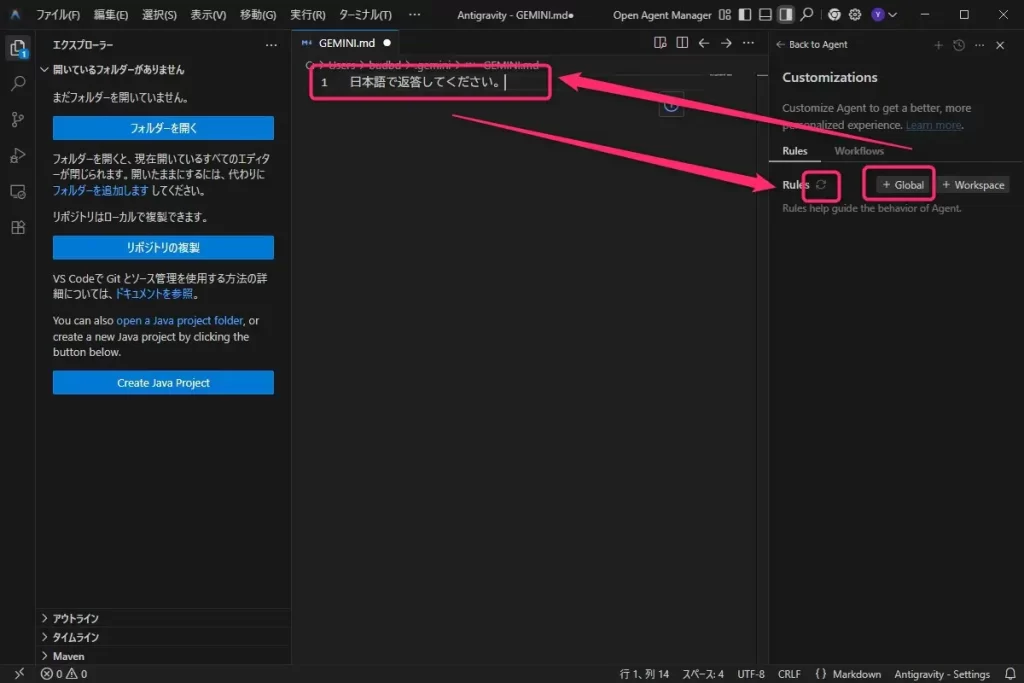Open conversation history in the agent panel
1024x683 pixels.
click(x=959, y=45)
